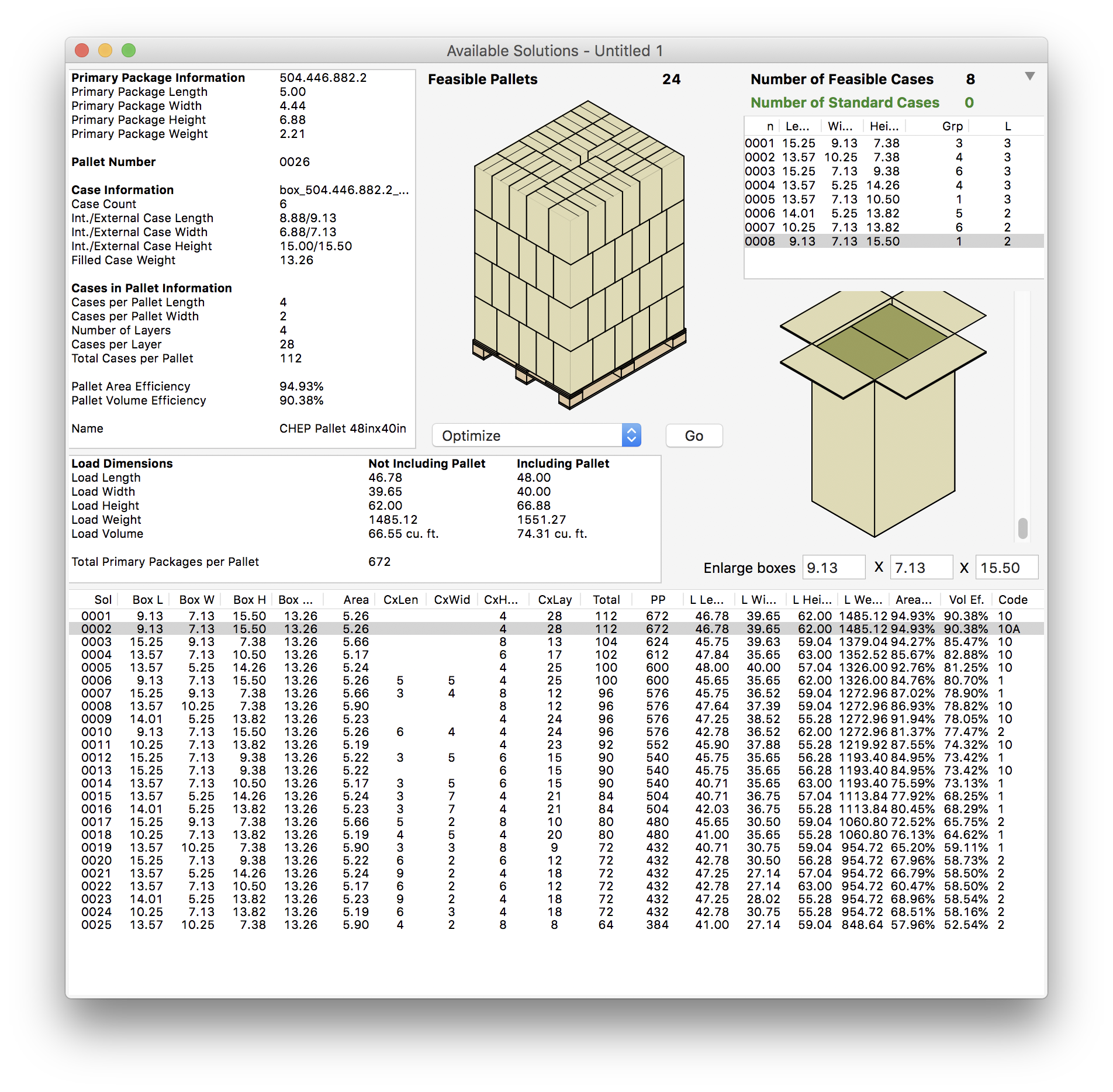Edit the Enlarge boxes height field 15.50
This screenshot has height=1092, width=1113.
point(1006,568)
